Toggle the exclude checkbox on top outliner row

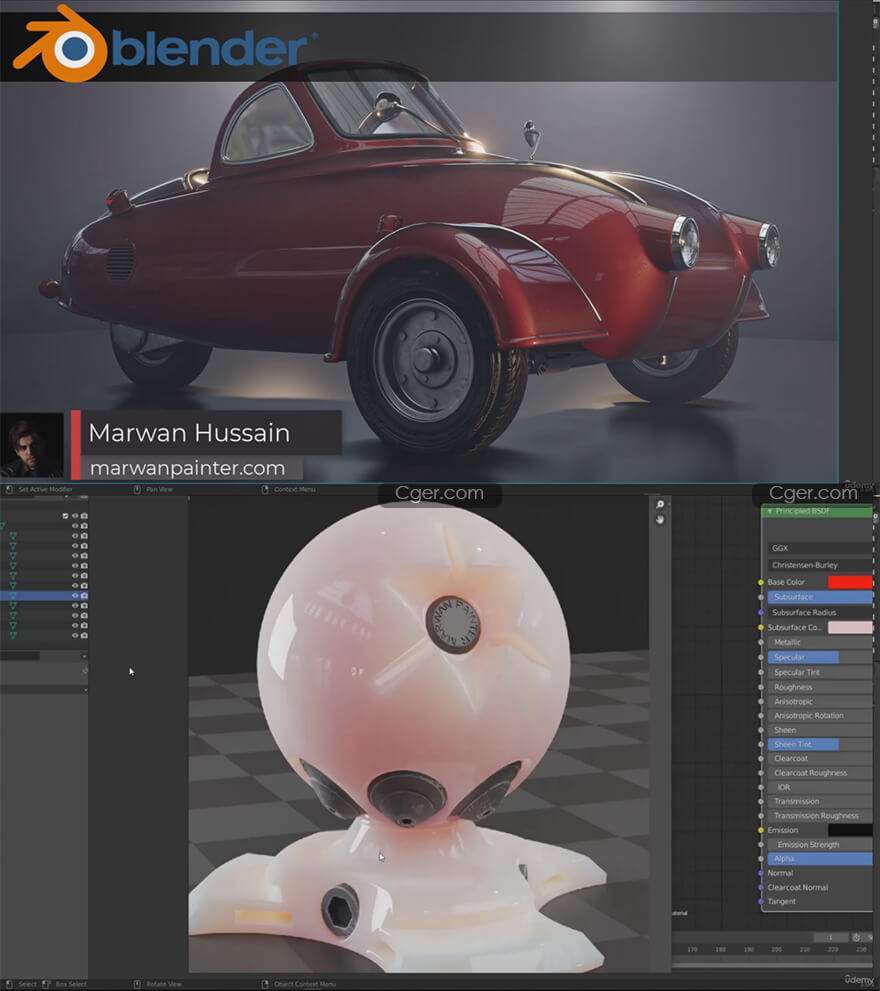pyautogui.click(x=65, y=516)
